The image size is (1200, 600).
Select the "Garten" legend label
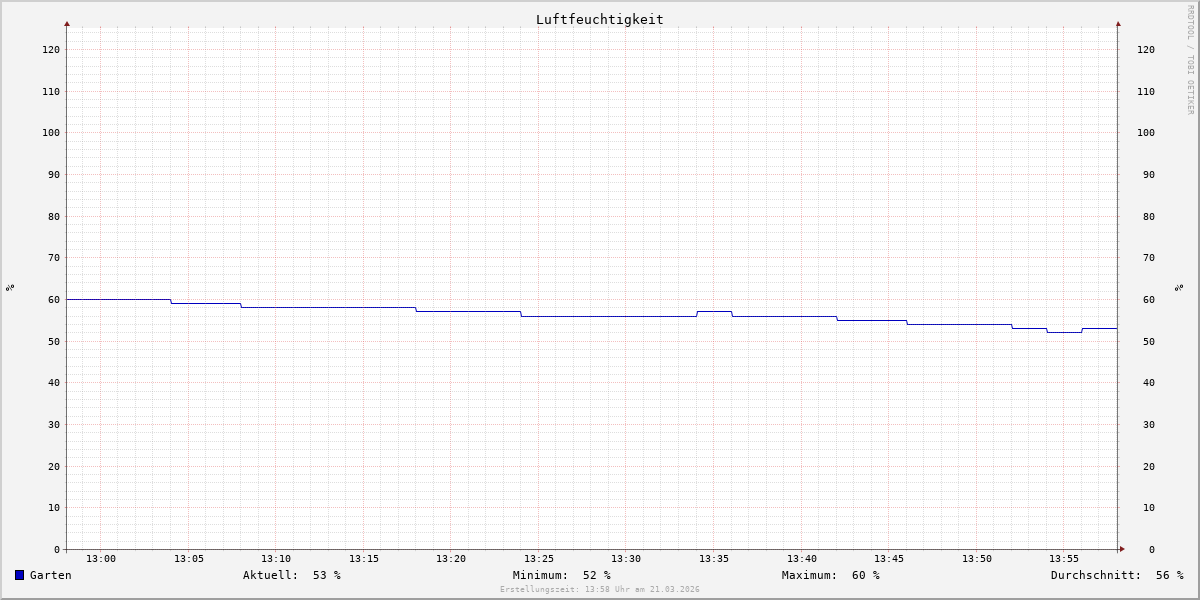click(x=51, y=575)
